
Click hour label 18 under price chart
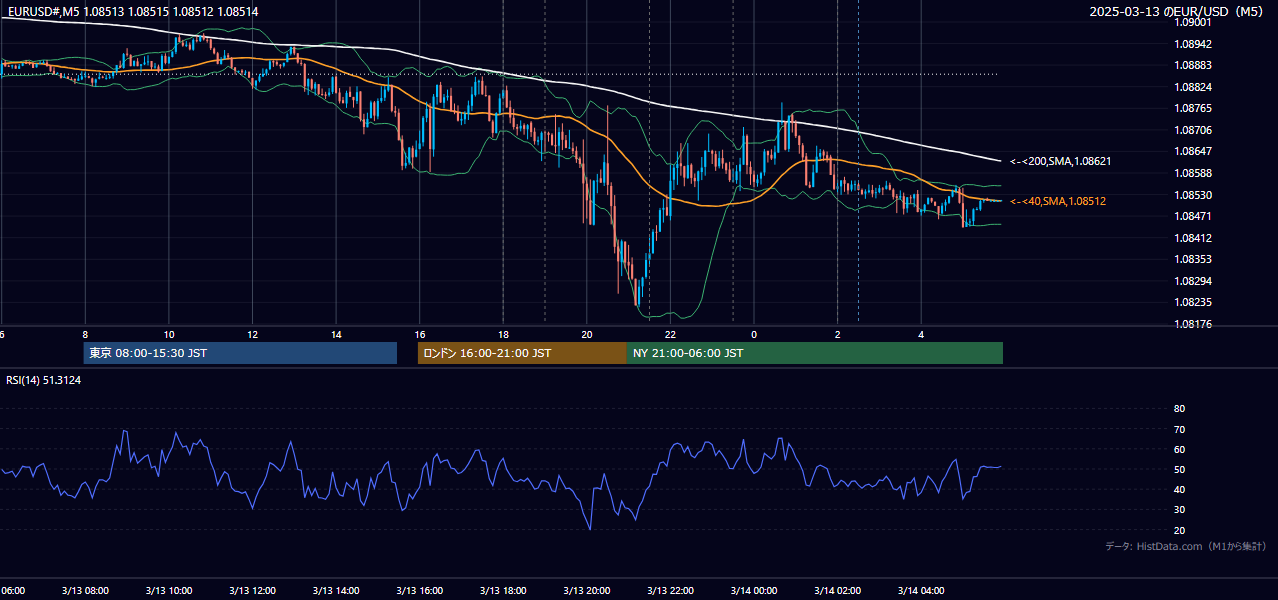click(x=503, y=334)
